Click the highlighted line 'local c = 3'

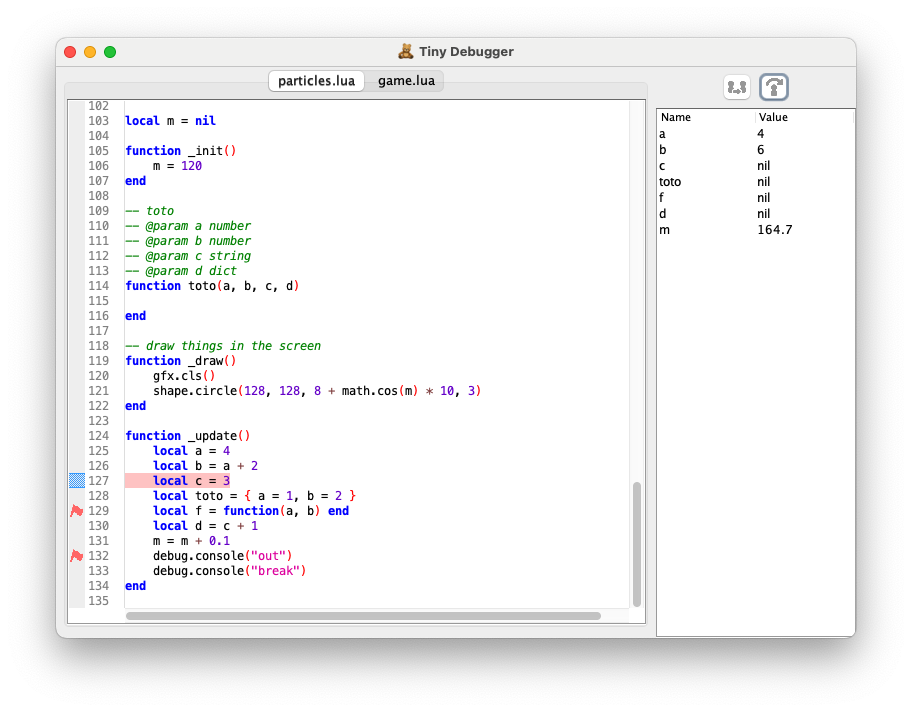(x=178, y=480)
